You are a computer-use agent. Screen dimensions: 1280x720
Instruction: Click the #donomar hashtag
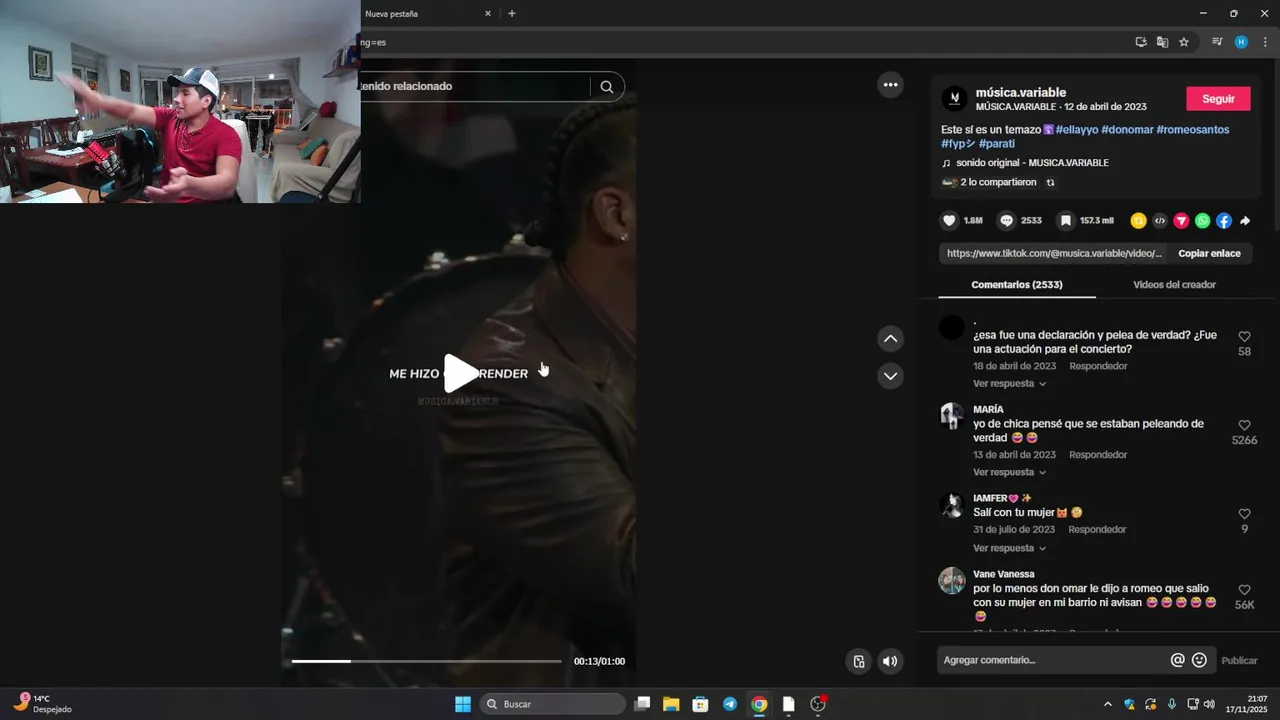[1127, 130]
